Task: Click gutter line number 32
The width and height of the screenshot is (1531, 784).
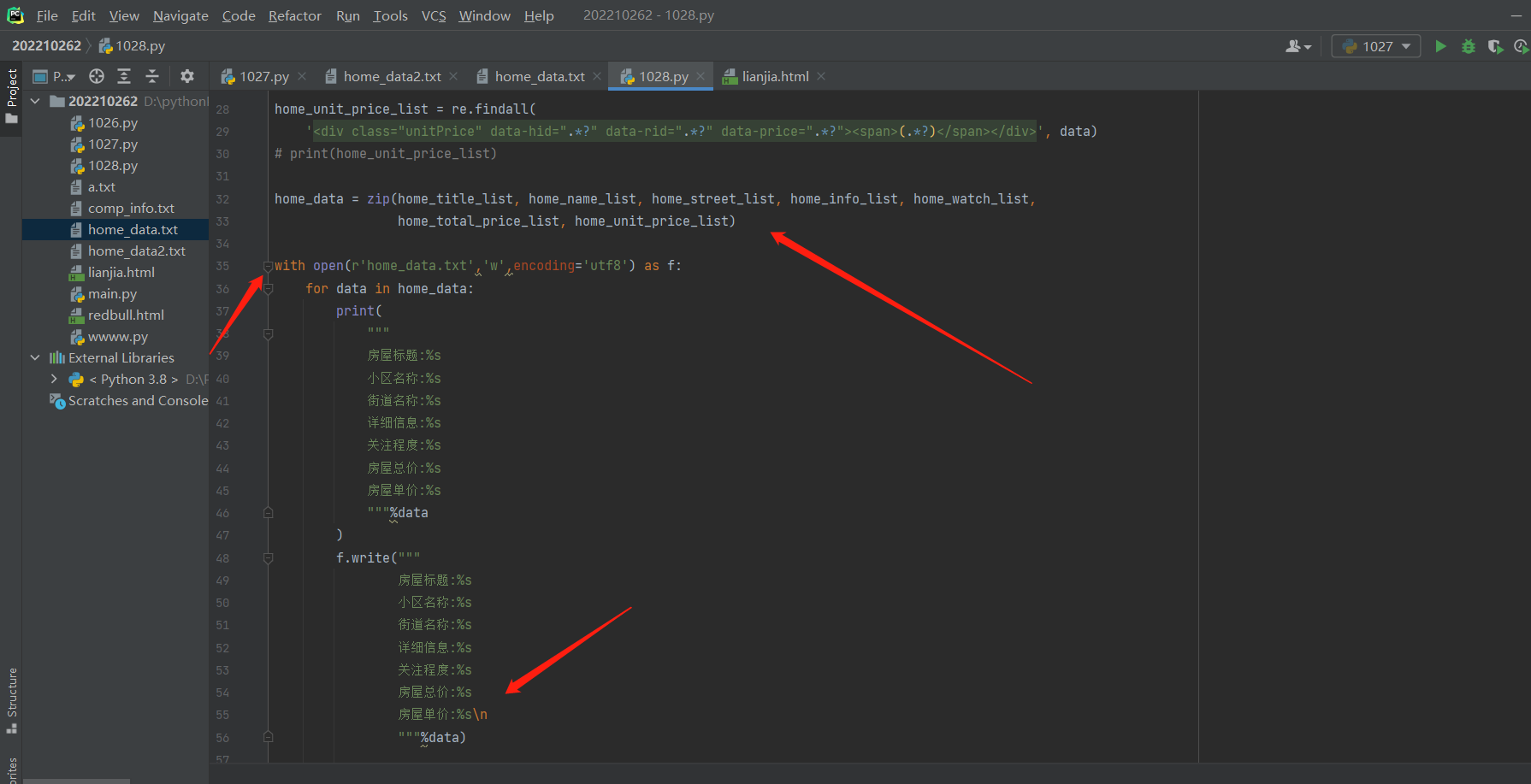Action: click(x=222, y=199)
